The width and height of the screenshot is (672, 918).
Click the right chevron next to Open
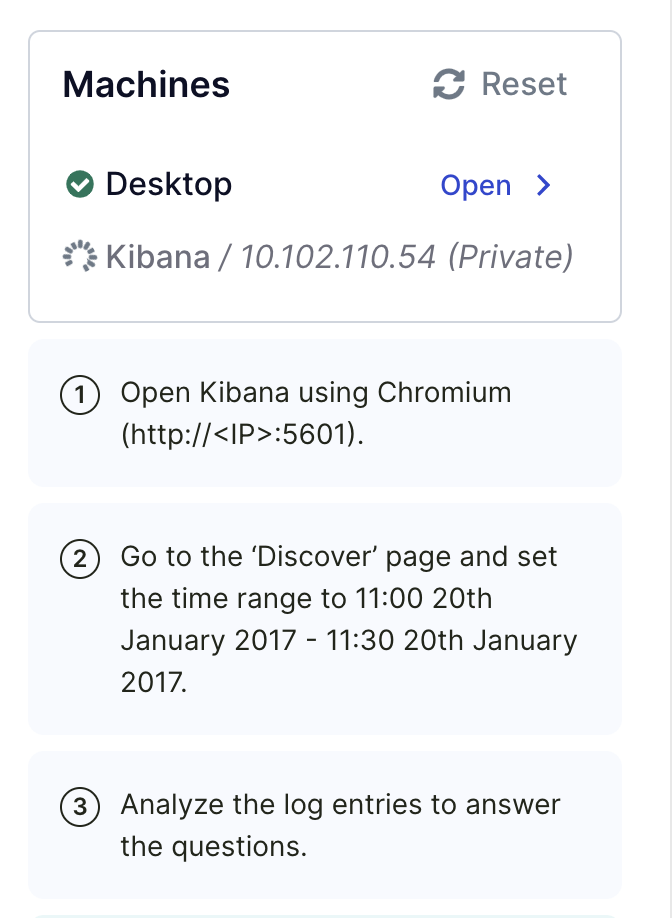coord(544,185)
